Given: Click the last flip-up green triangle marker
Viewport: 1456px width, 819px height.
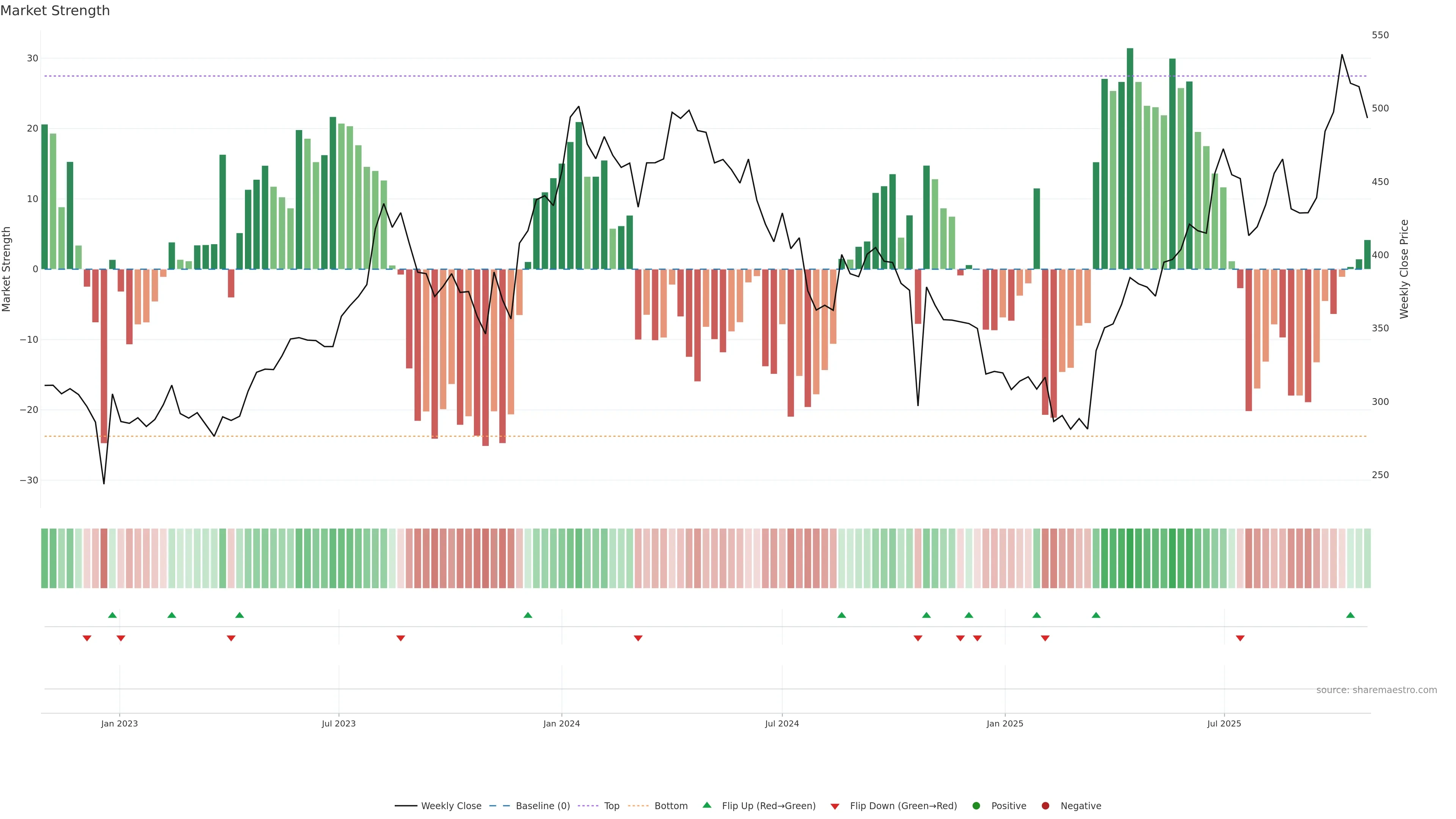Looking at the screenshot, I should pos(1350,615).
